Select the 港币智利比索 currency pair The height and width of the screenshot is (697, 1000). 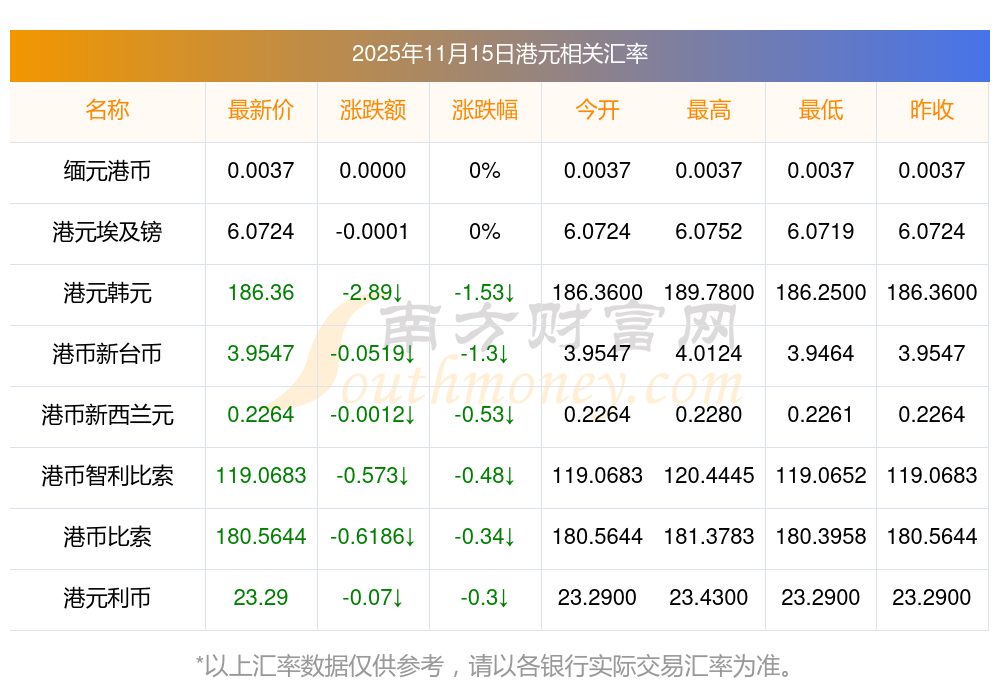107,476
